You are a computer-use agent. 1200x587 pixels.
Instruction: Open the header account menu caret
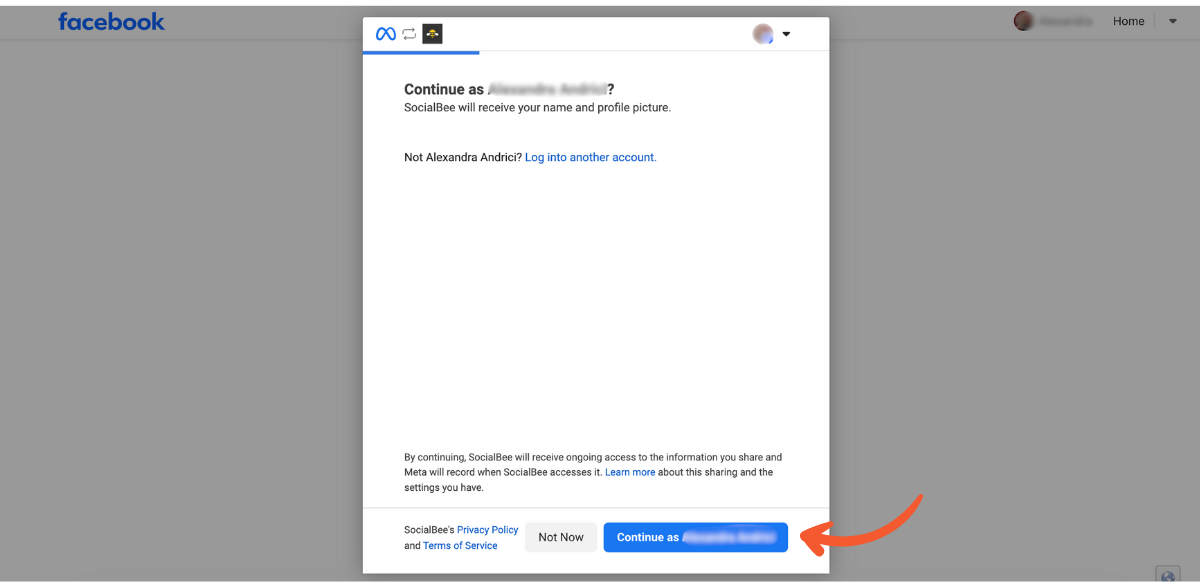pyautogui.click(x=1173, y=21)
